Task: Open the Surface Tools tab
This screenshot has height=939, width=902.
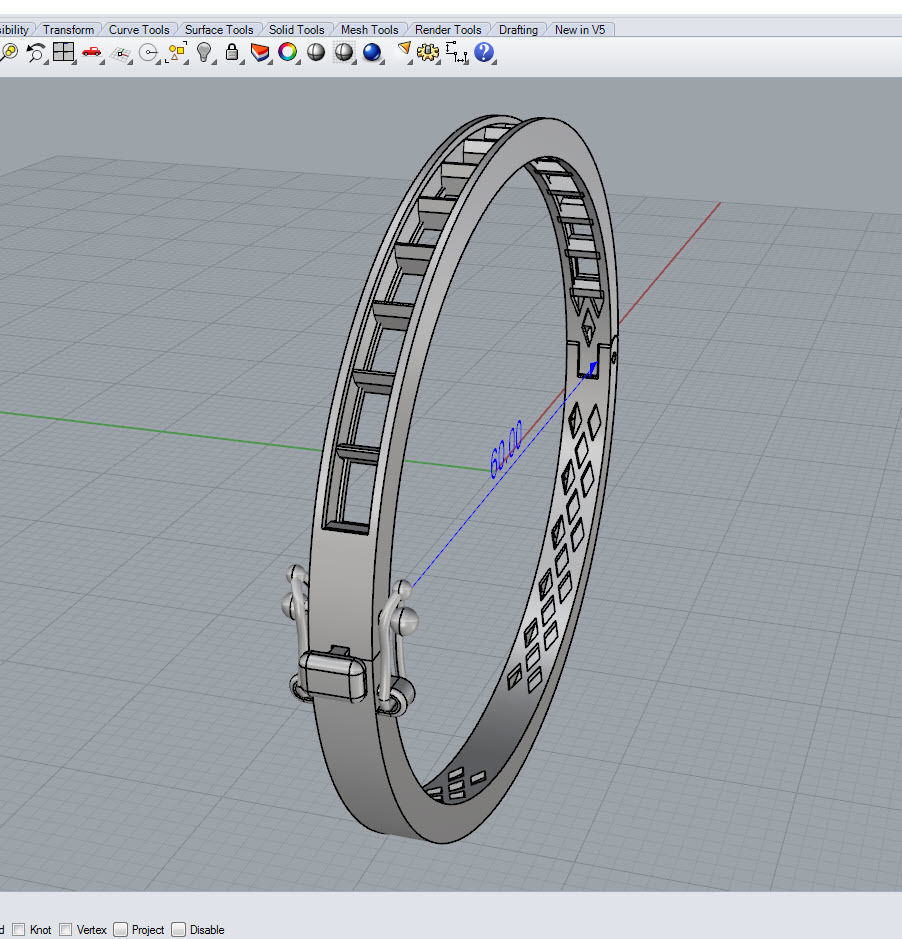Action: coord(219,29)
